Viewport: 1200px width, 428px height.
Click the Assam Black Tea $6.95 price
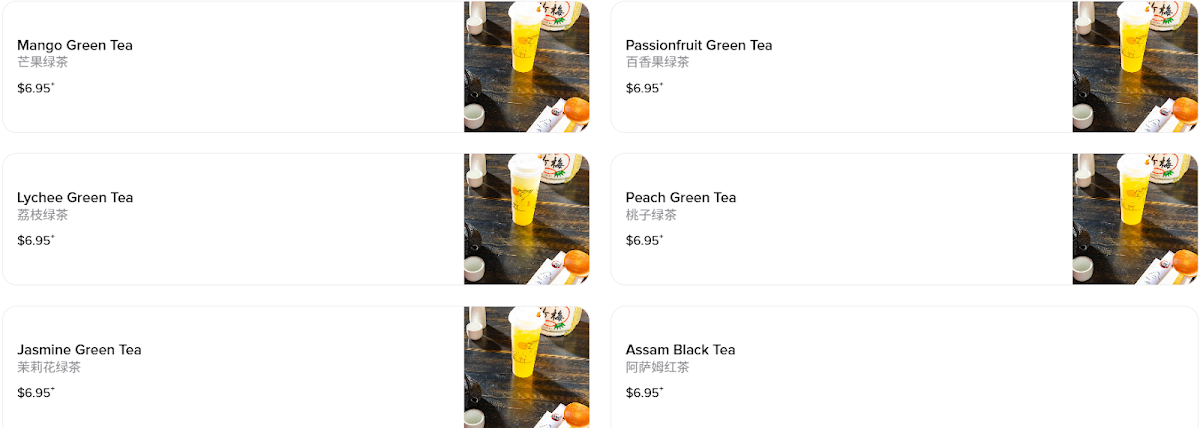(x=643, y=392)
